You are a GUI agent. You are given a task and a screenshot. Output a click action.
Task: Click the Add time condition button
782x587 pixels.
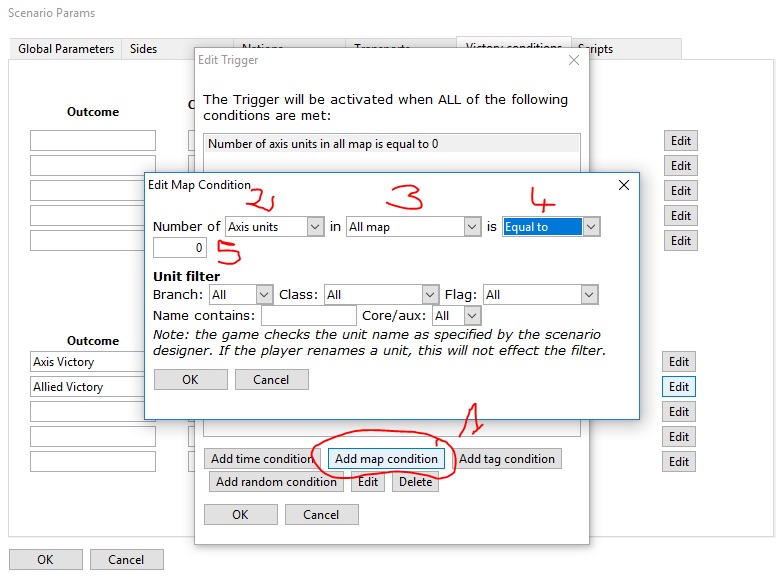point(262,459)
